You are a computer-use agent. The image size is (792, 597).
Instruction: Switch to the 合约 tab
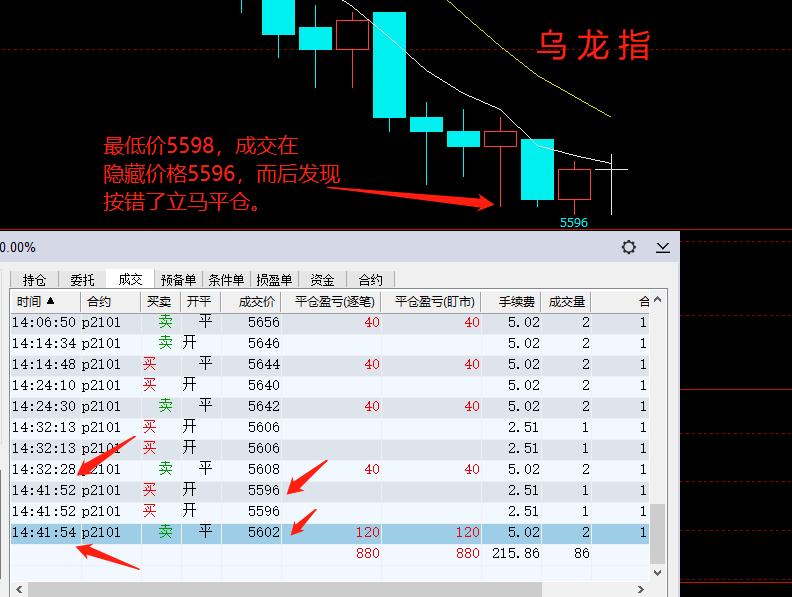pyautogui.click(x=370, y=280)
